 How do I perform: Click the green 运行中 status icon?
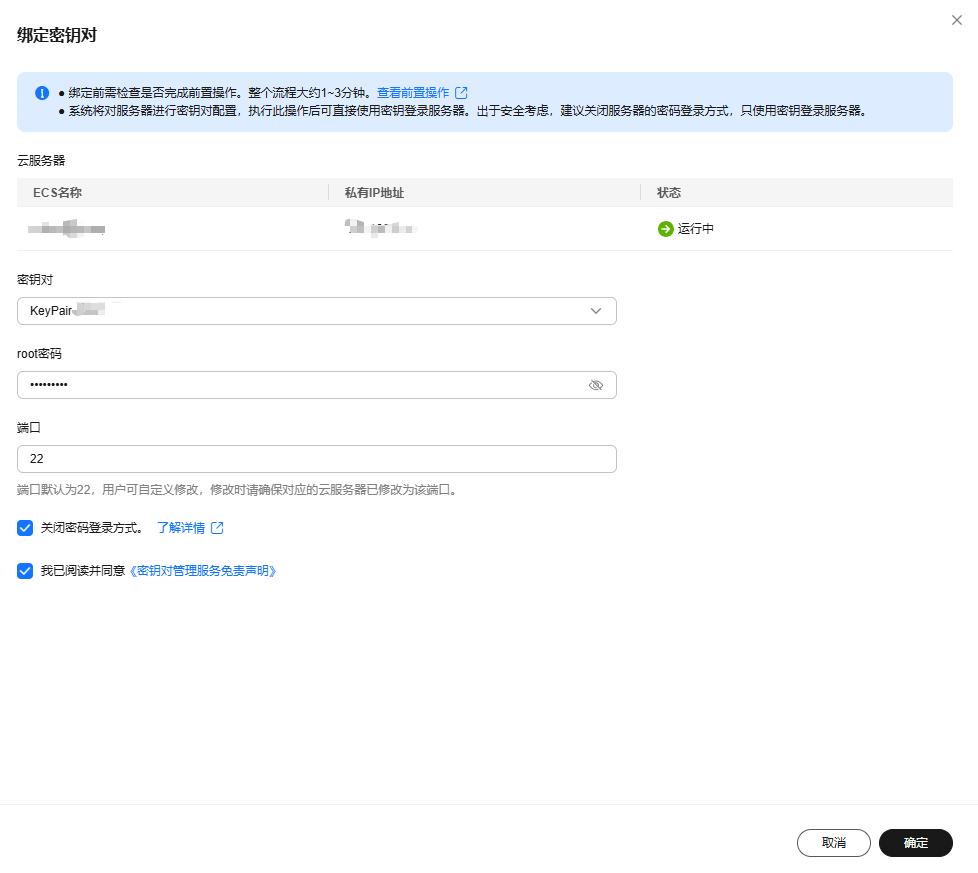coord(666,229)
